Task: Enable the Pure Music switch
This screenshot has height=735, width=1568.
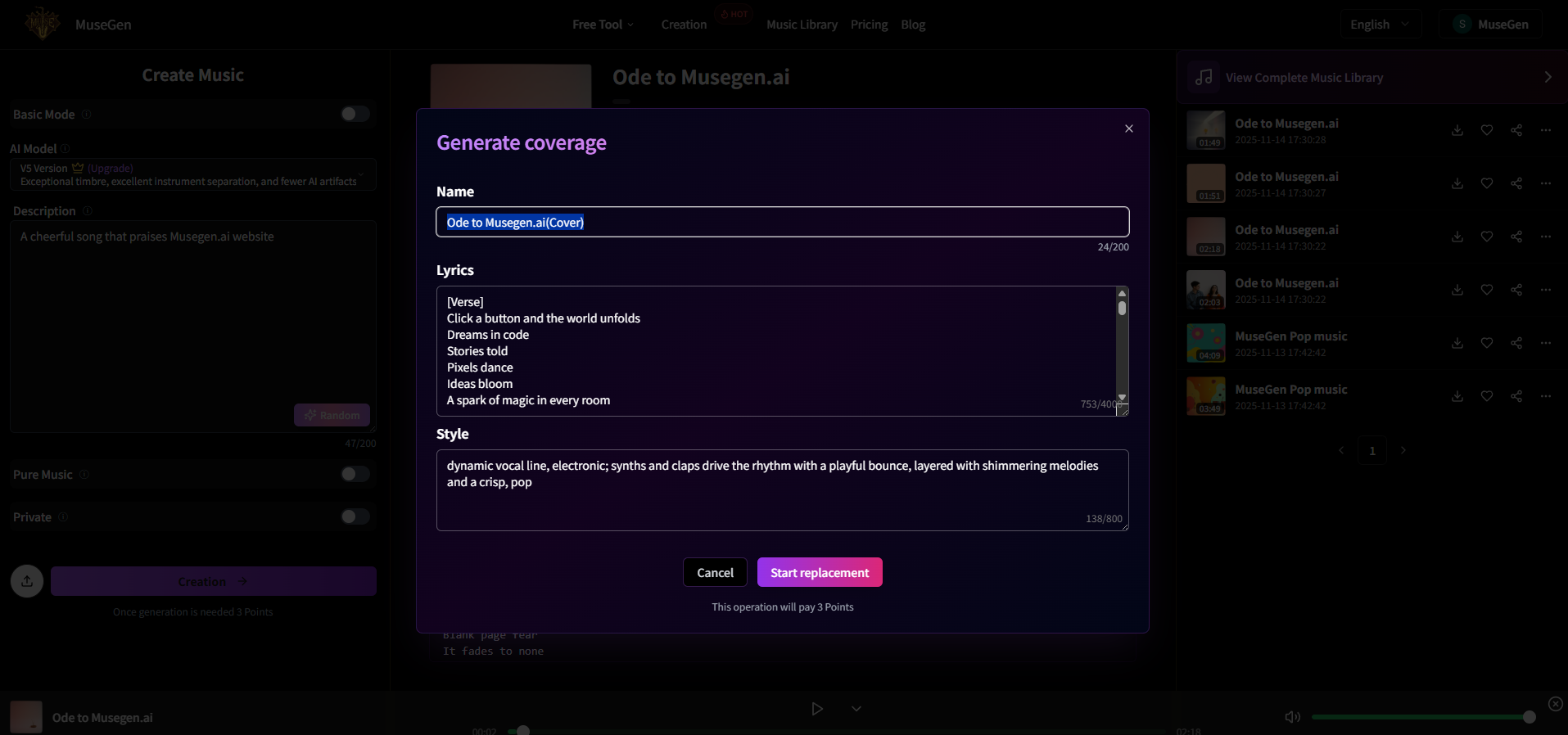Action: [x=355, y=474]
